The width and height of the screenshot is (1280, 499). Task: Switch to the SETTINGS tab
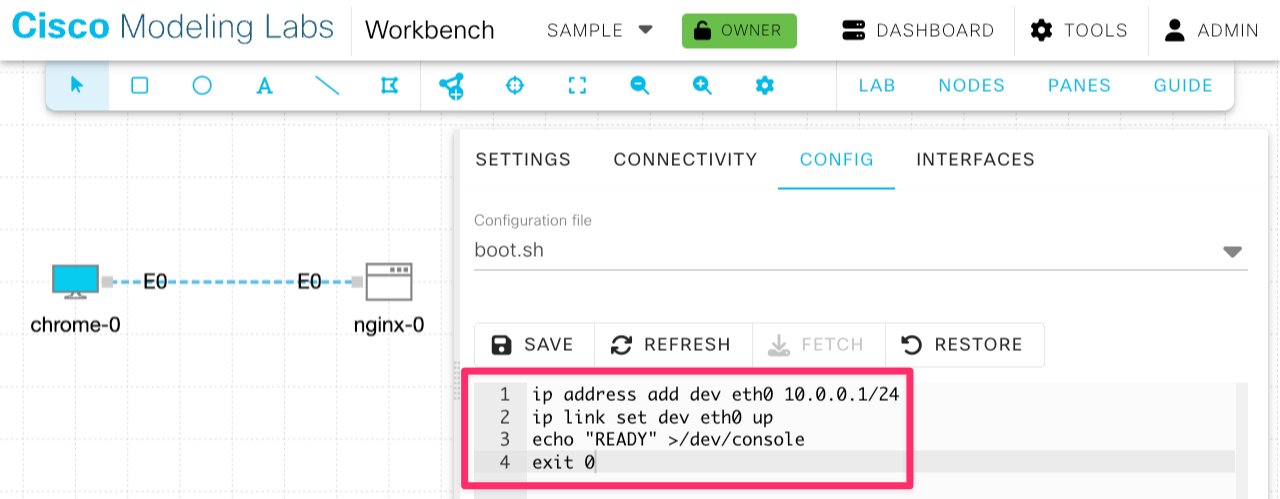coord(523,159)
